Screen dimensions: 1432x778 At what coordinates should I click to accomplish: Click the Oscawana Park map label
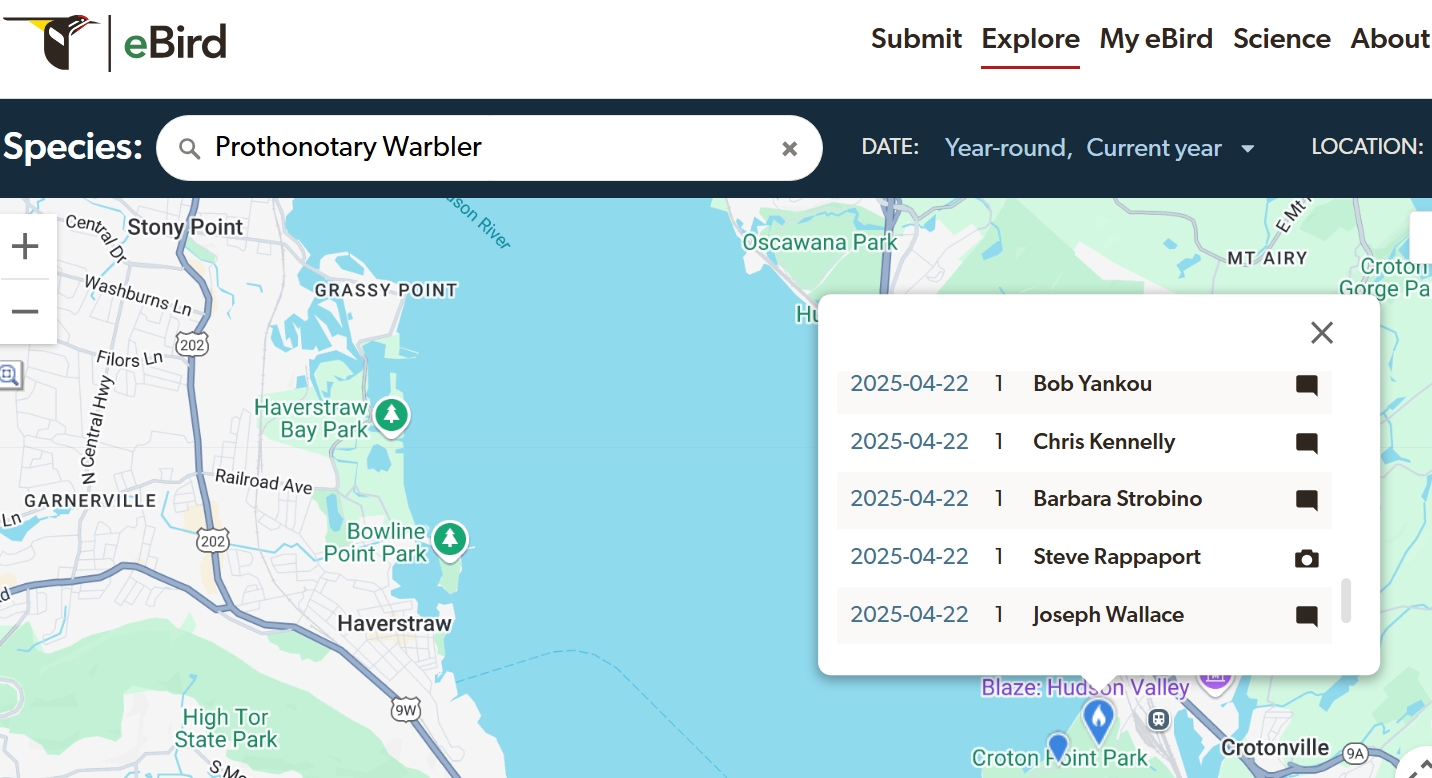pos(820,243)
